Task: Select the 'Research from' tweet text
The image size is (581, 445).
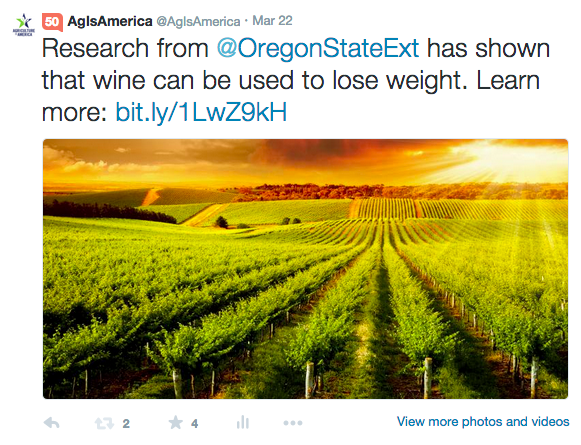Action: coord(125,48)
